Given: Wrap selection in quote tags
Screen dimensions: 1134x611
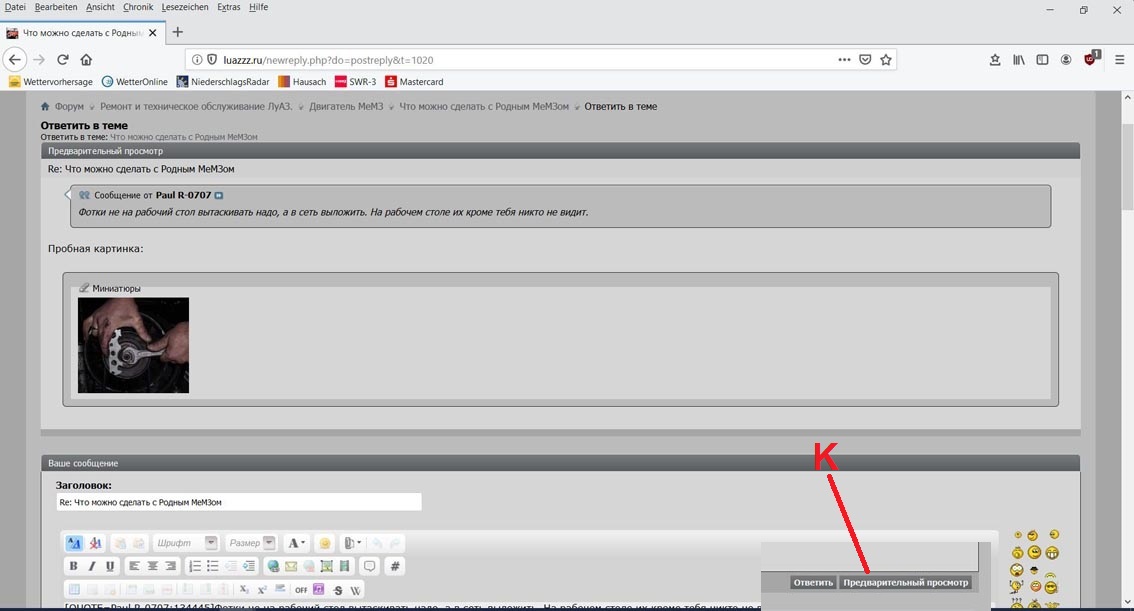Looking at the screenshot, I should coord(370,566).
